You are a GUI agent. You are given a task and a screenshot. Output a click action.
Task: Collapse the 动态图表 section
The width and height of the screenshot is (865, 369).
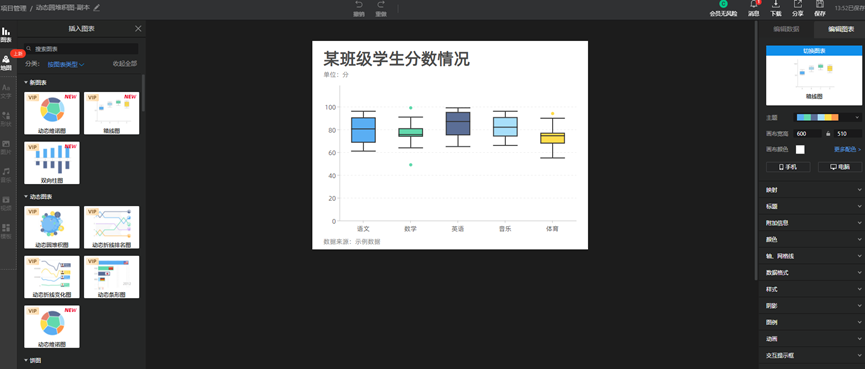[38, 197]
